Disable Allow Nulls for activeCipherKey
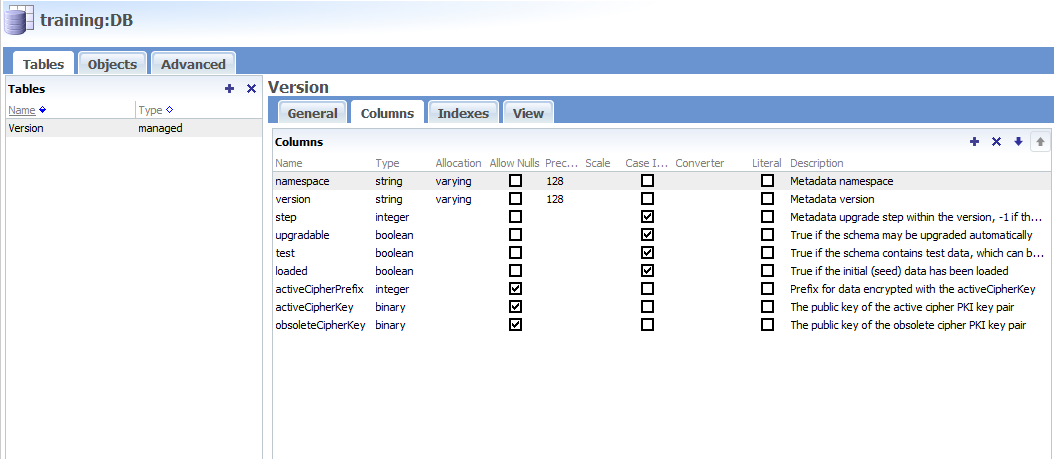The height and width of the screenshot is (459, 1054). (x=516, y=307)
